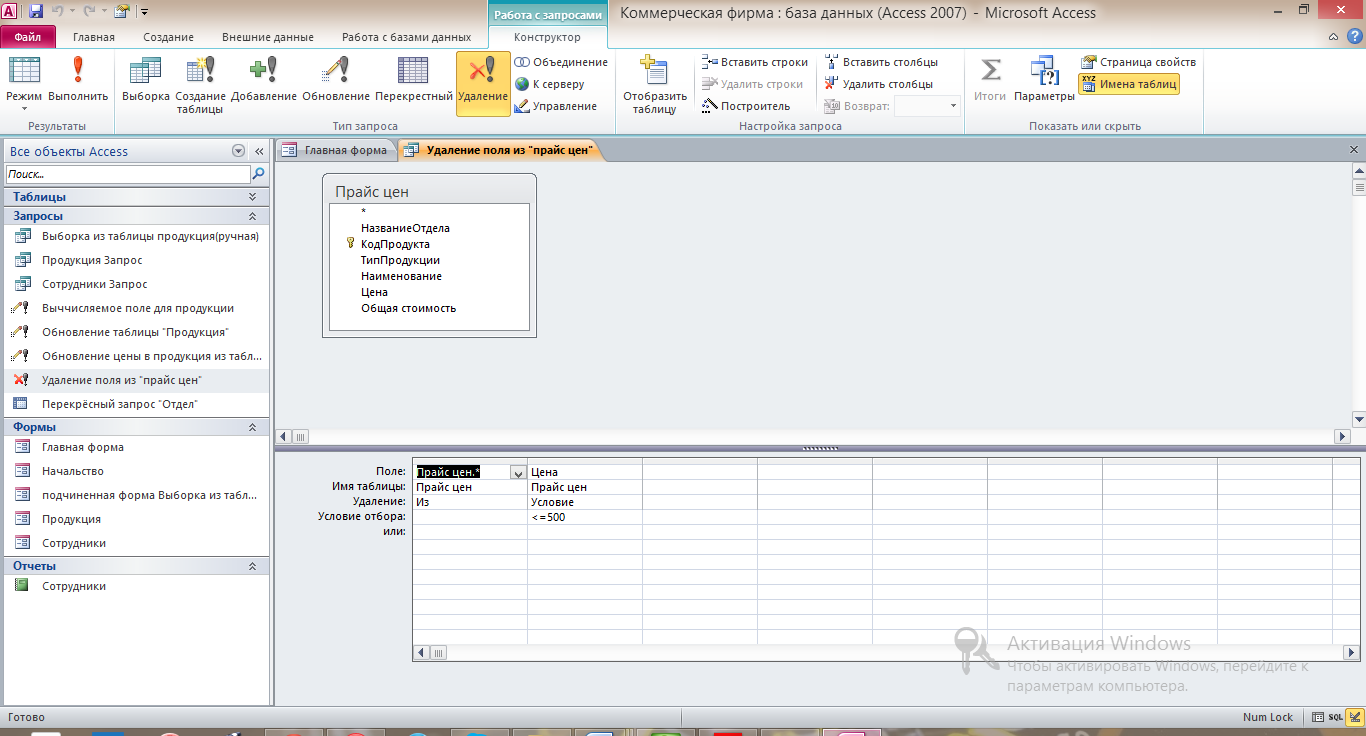Select Перекрёсный запрос "Отдел"
Screen dimensions: 1366x736
click(x=136, y=404)
